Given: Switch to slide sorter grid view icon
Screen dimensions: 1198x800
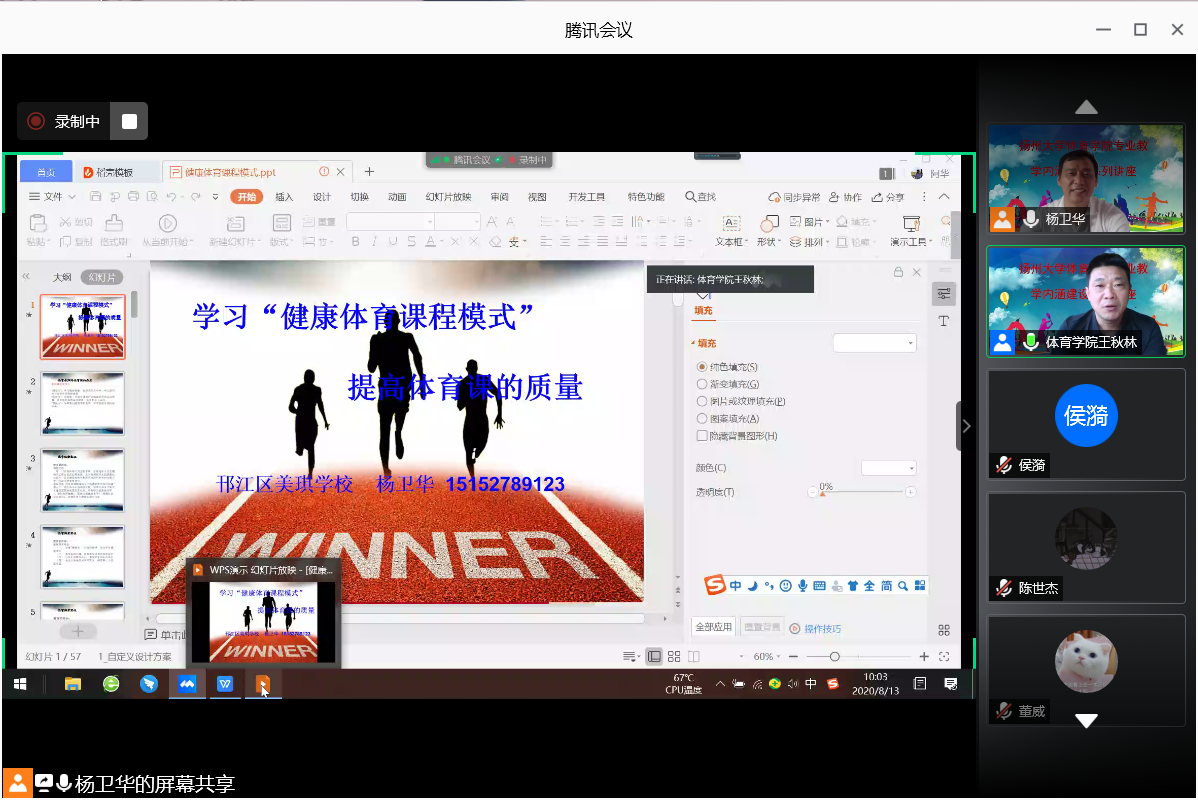Looking at the screenshot, I should point(674,656).
